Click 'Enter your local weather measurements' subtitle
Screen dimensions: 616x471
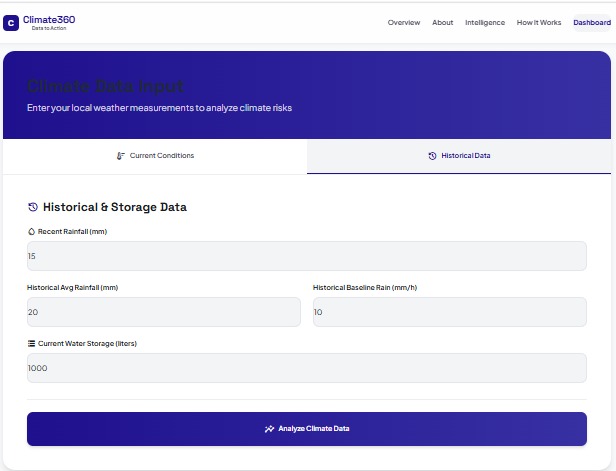(x=160, y=108)
